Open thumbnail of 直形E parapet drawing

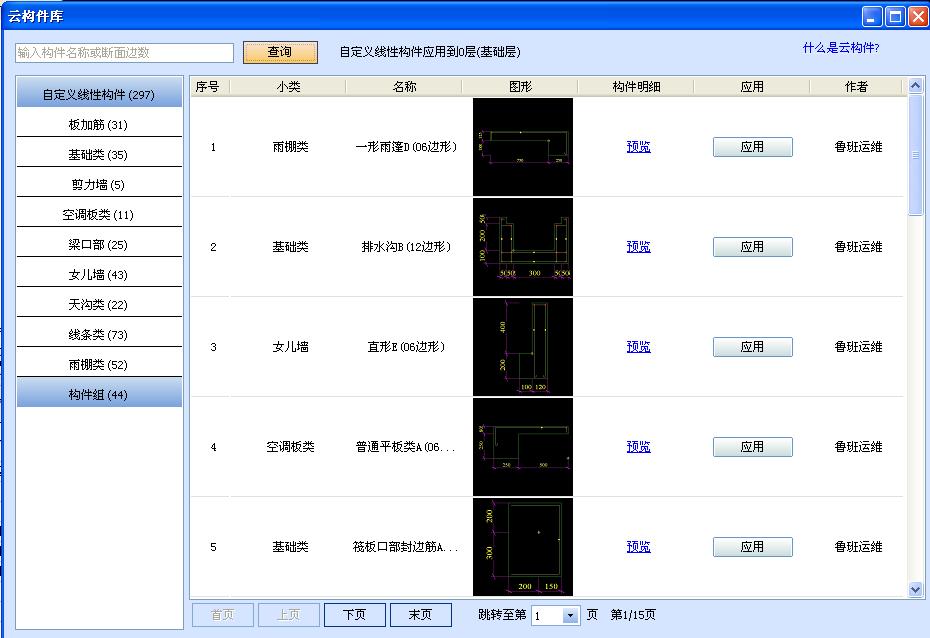point(523,347)
